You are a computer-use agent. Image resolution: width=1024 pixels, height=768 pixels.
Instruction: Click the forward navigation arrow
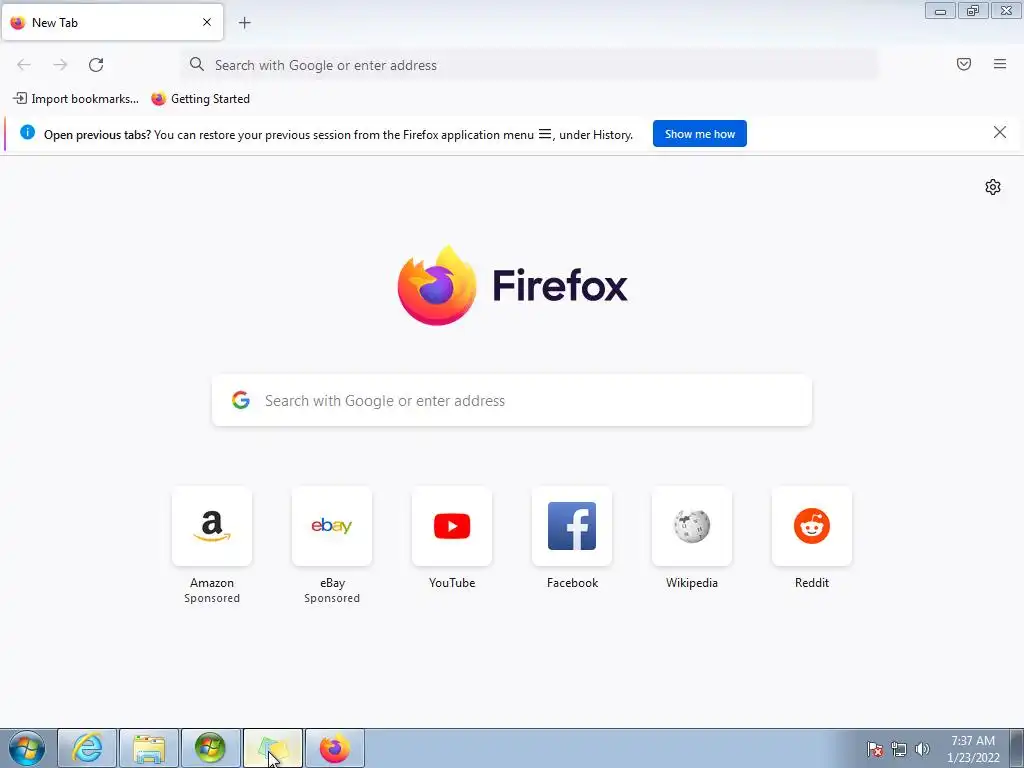tap(60, 65)
